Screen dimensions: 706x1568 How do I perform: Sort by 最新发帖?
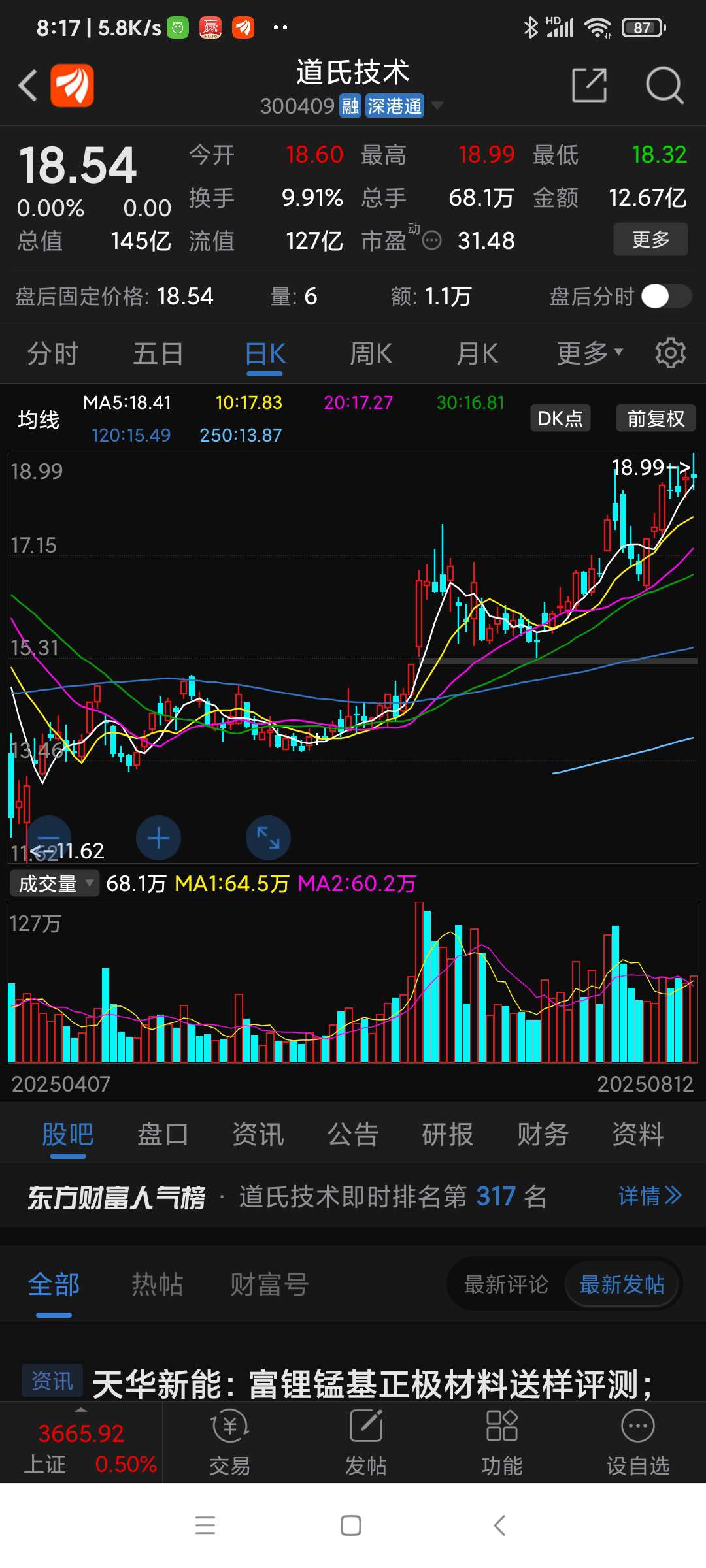(x=622, y=1284)
